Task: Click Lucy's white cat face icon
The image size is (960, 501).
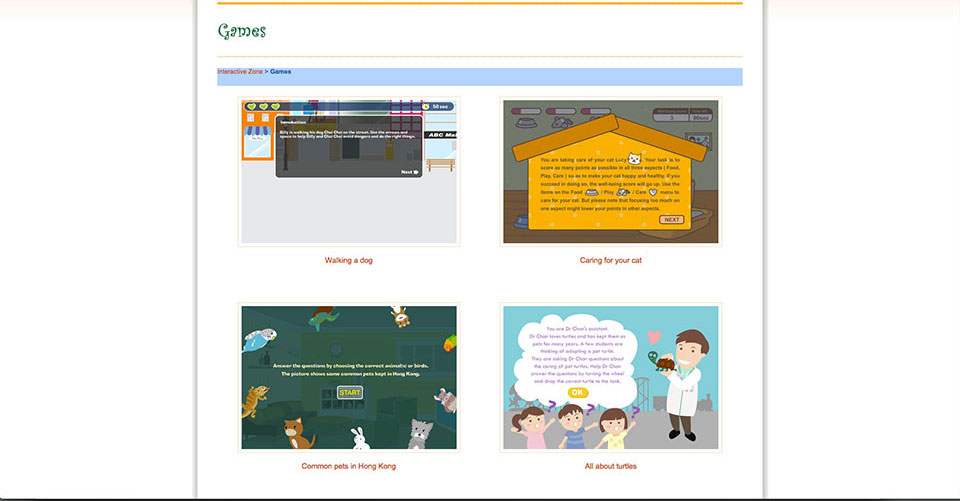Action: (634, 158)
